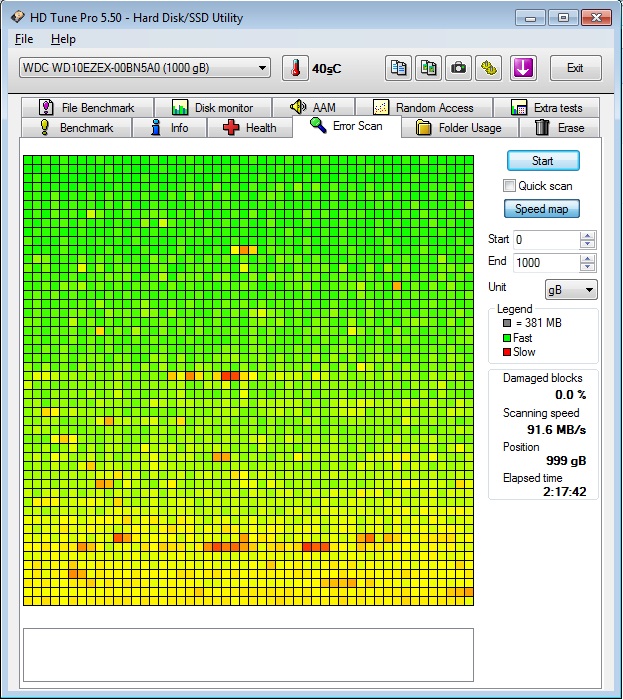
Task: Decrease the Start value with down arrow
Action: [587, 244]
